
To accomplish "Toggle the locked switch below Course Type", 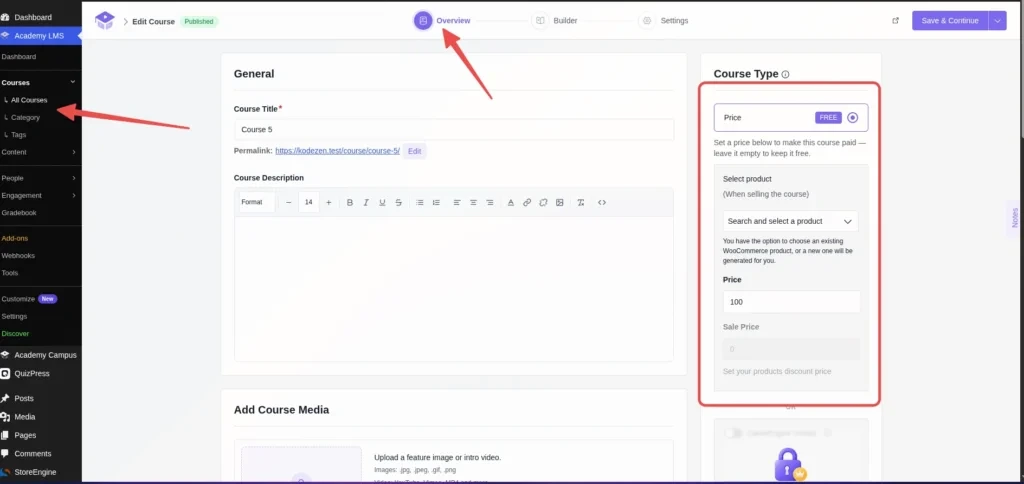I will (x=733, y=432).
